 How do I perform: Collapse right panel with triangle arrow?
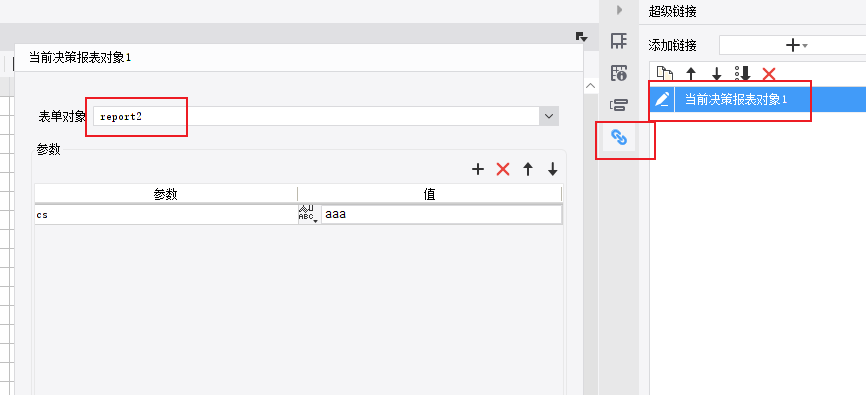pyautogui.click(x=619, y=9)
